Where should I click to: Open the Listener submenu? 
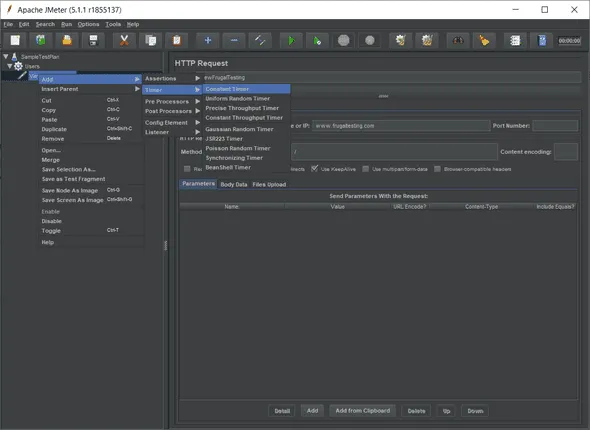(172, 132)
